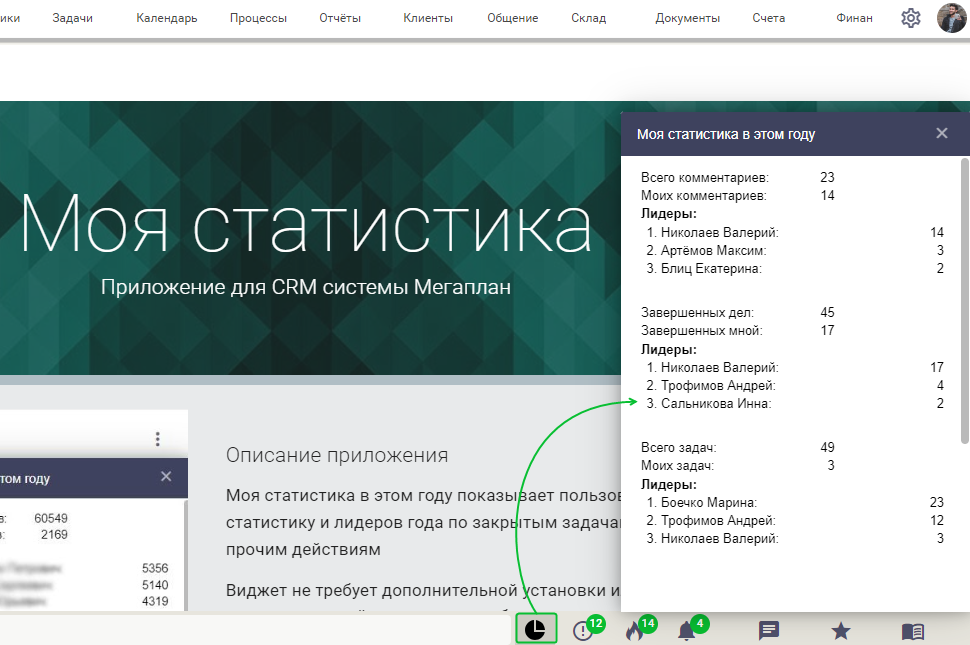Image resolution: width=970 pixels, height=645 pixels.
Task: Open your profile avatar in the top bar
Action: pyautogui.click(x=951, y=17)
